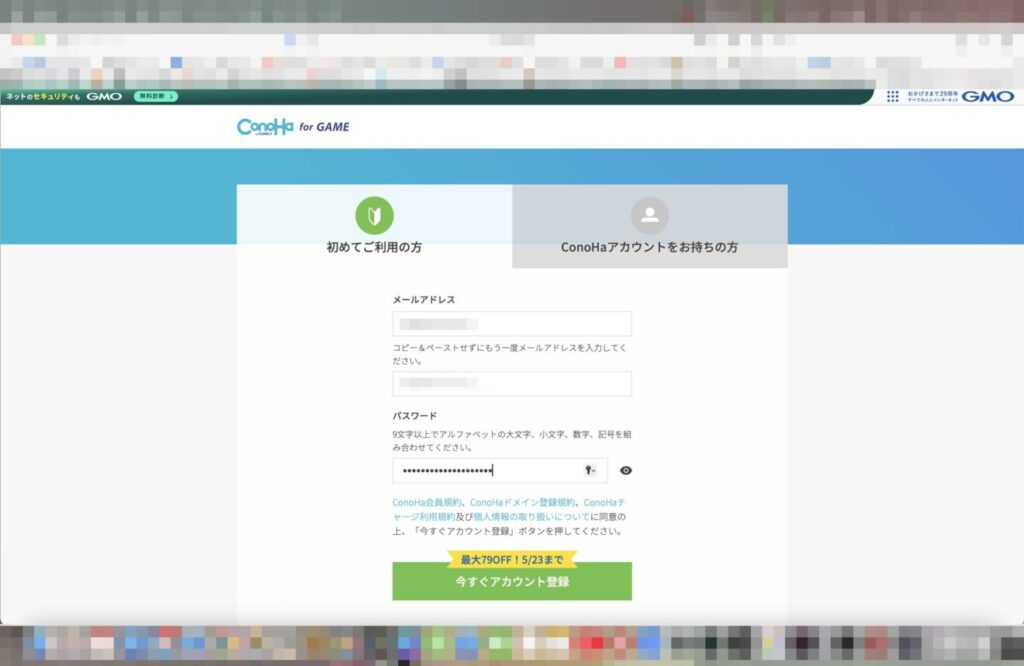The height and width of the screenshot is (666, 1024).
Task: Click the GMO logo at top right
Action: 988,96
